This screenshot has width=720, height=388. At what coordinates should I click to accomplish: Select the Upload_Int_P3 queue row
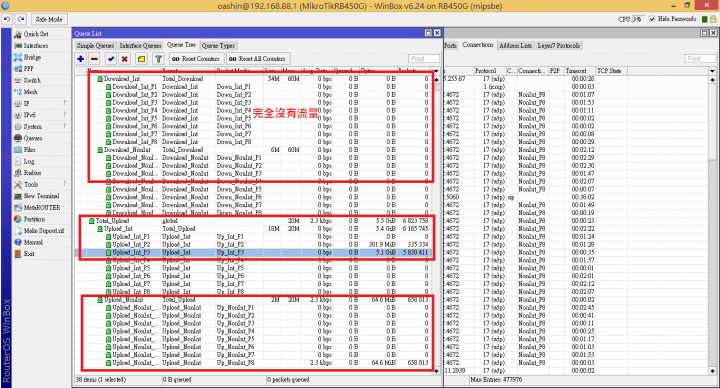pos(253,253)
